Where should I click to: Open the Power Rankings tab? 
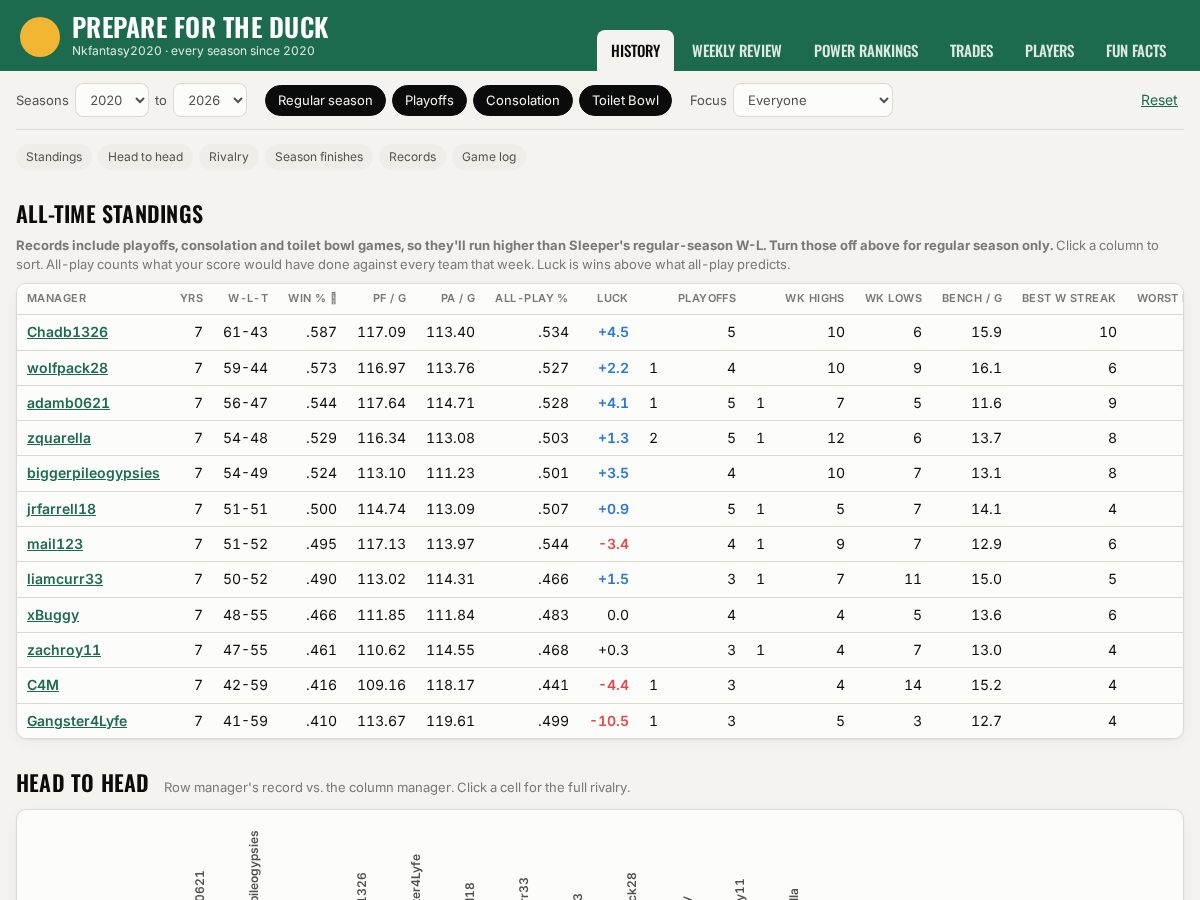866,51
